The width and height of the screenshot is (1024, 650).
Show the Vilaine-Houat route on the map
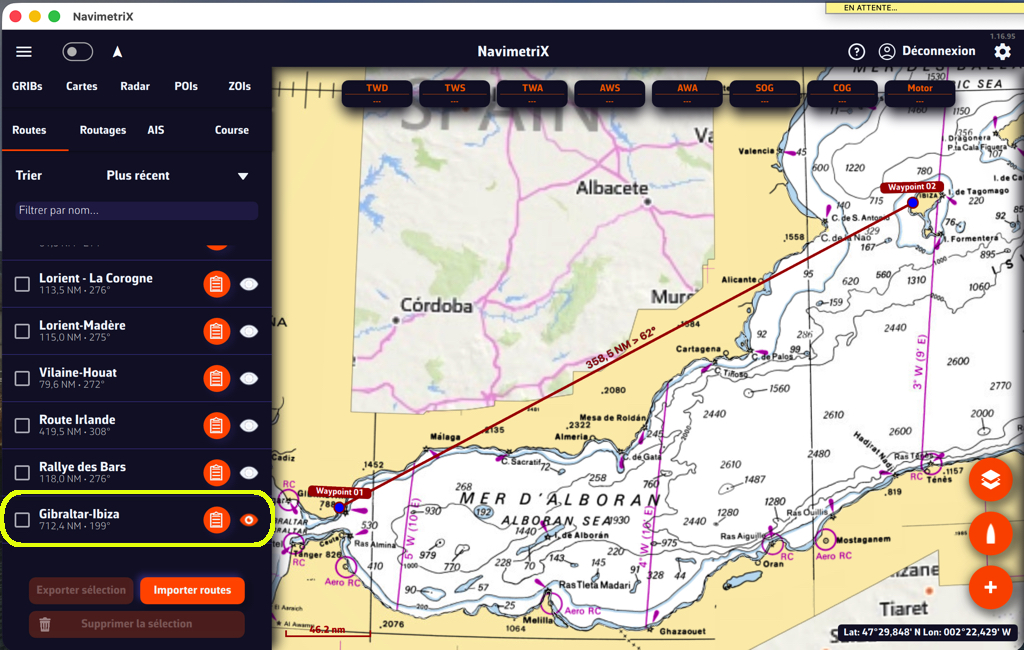point(249,378)
